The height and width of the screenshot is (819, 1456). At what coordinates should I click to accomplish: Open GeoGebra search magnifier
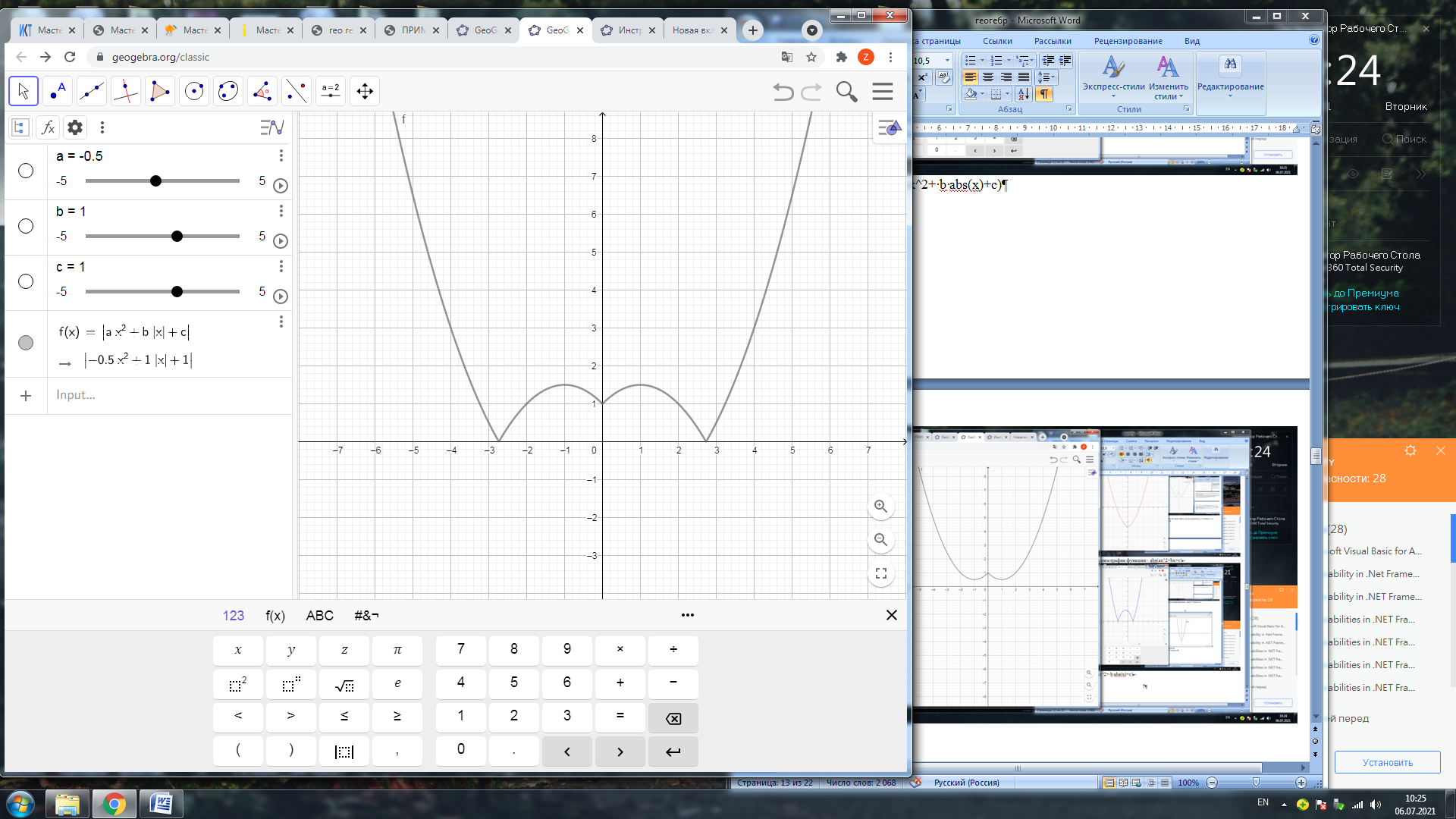[846, 92]
